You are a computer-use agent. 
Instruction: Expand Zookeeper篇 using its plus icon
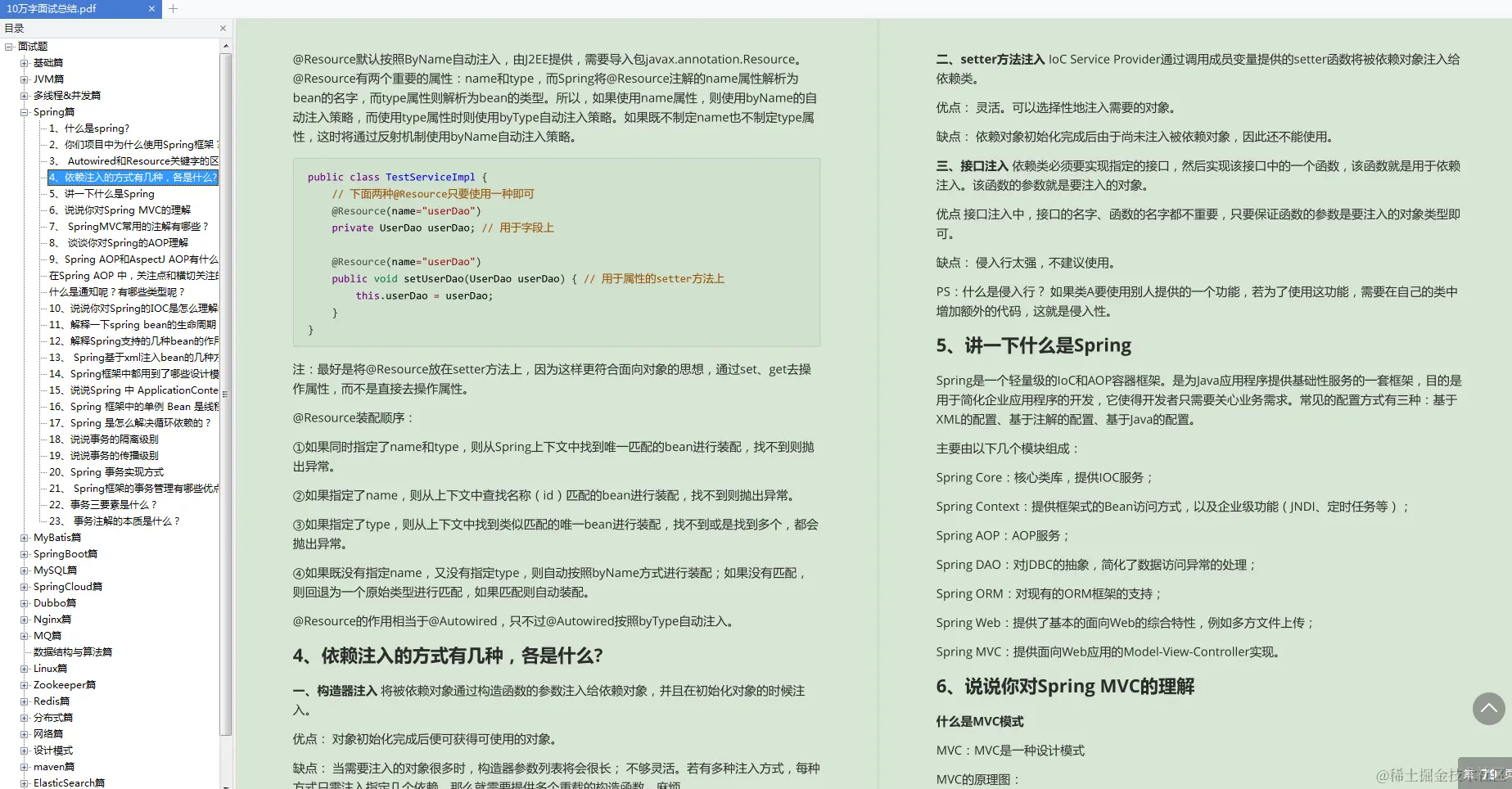(24, 684)
